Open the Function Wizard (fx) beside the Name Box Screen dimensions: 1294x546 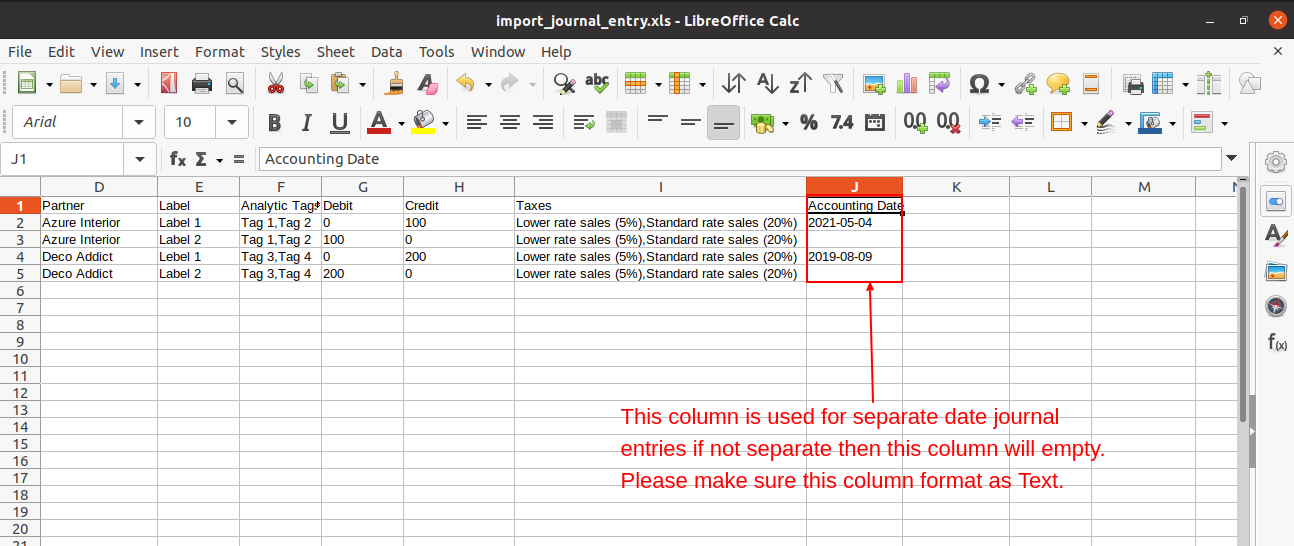pos(178,158)
